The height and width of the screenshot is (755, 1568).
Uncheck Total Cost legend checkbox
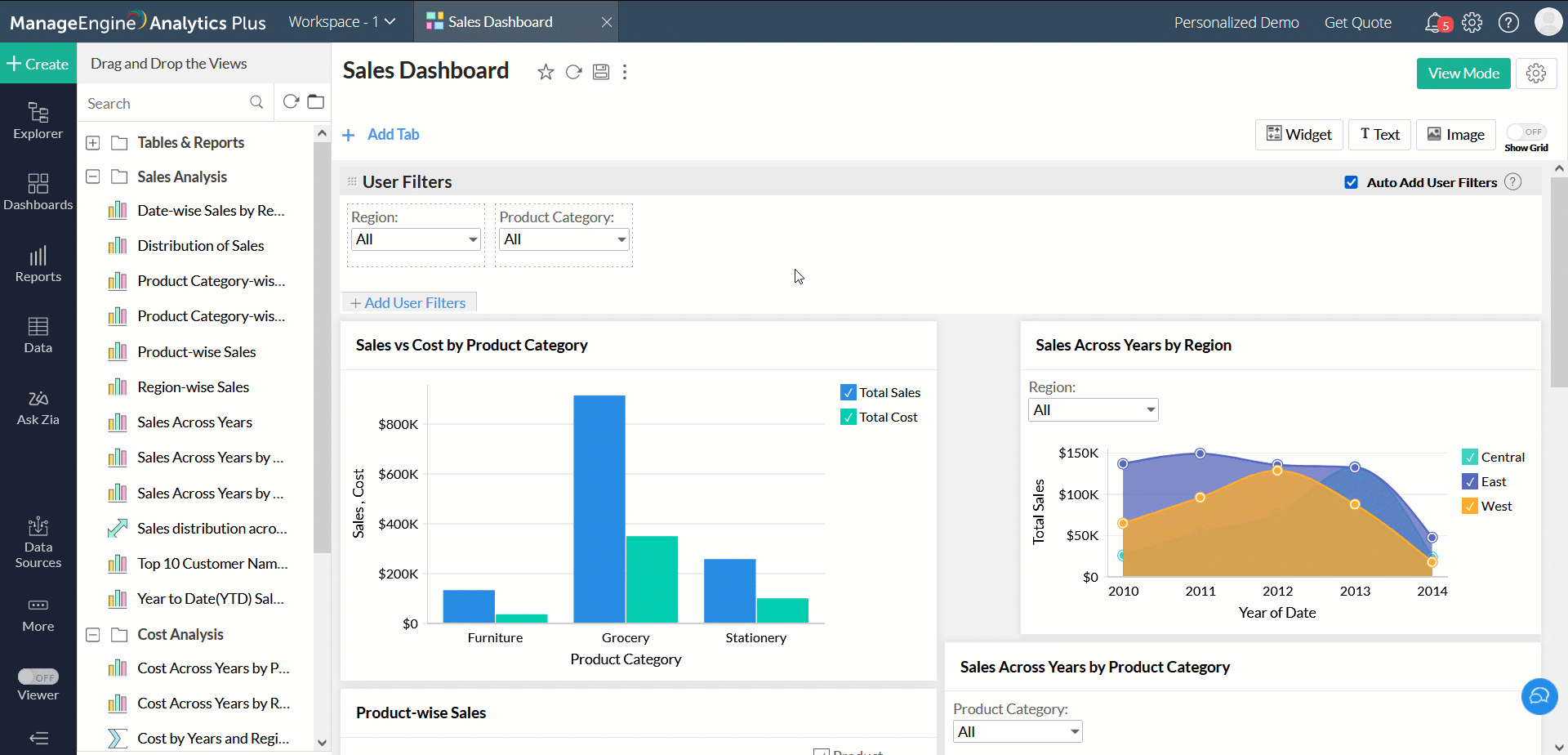pos(849,418)
